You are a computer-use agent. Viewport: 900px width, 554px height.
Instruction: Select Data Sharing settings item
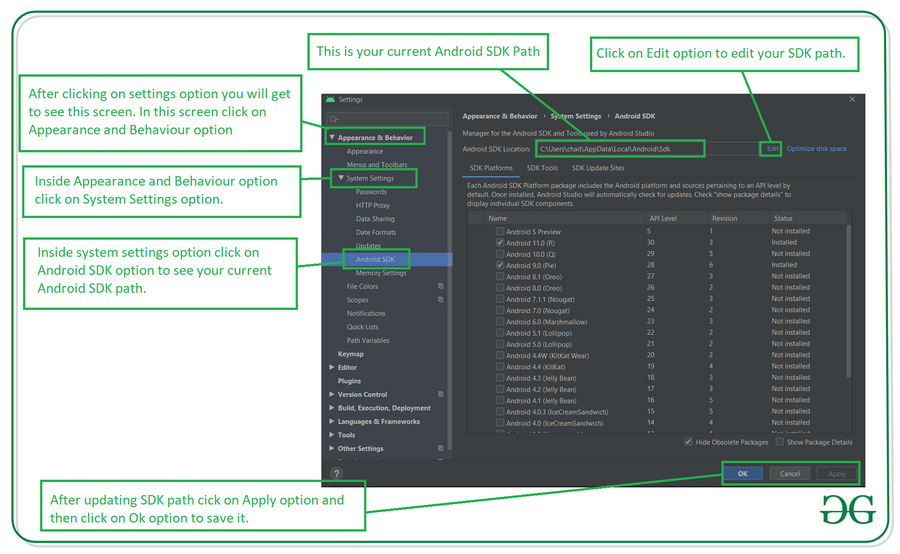pos(375,219)
